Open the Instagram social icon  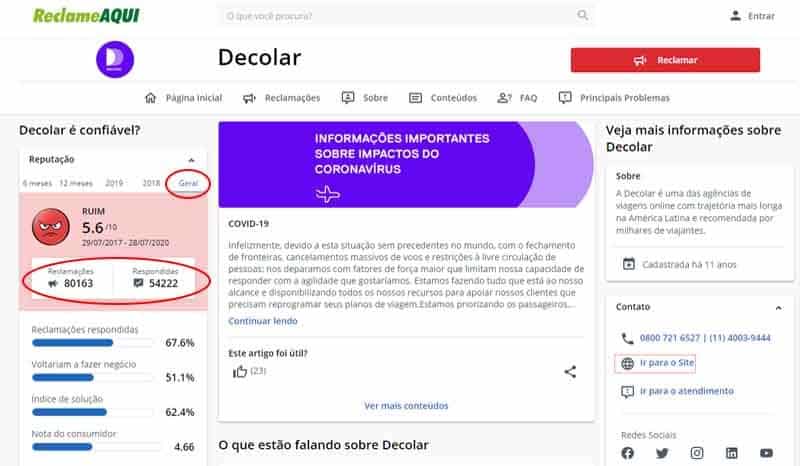pos(697,453)
